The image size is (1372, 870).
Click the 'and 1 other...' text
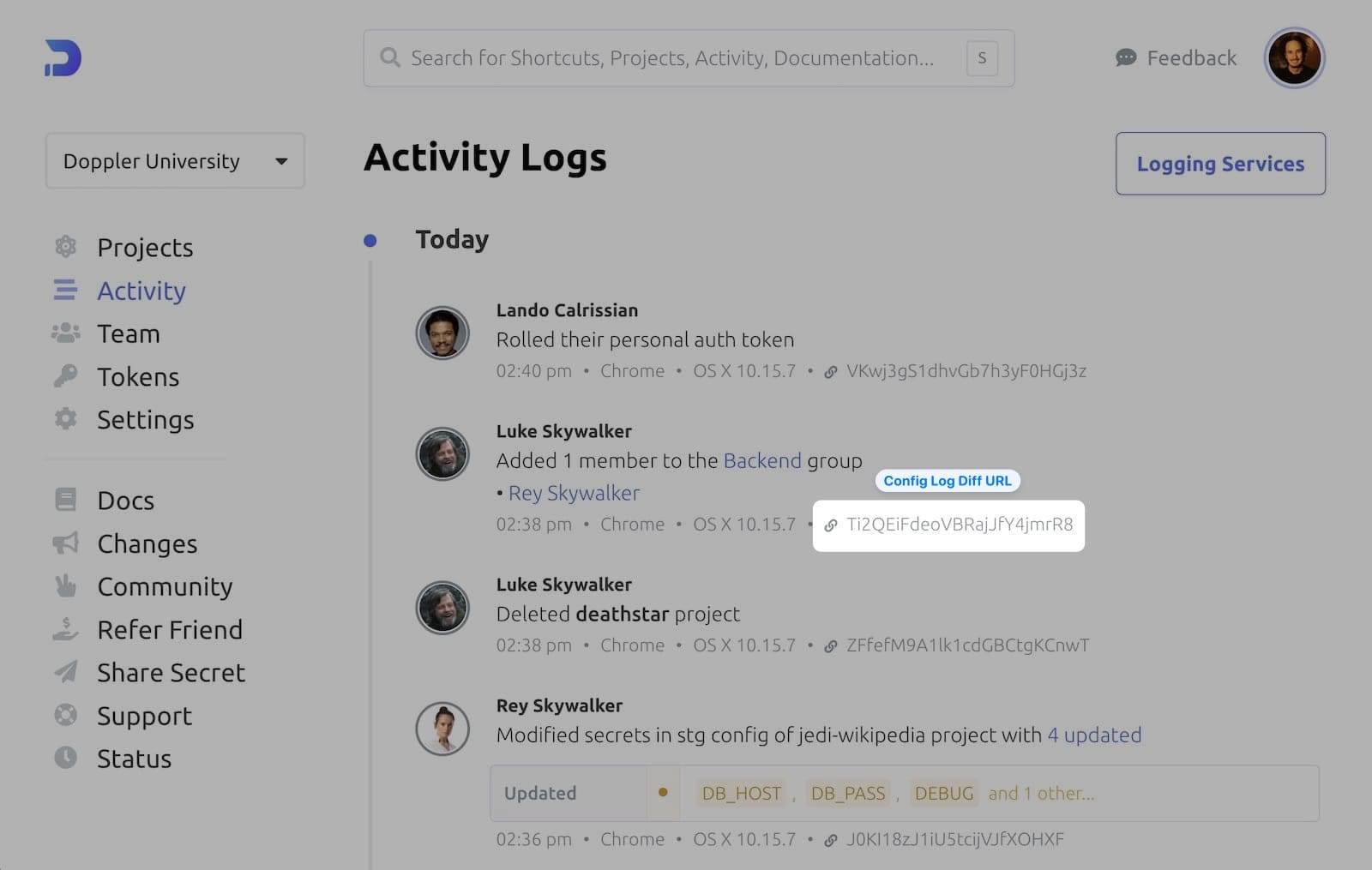(1041, 793)
